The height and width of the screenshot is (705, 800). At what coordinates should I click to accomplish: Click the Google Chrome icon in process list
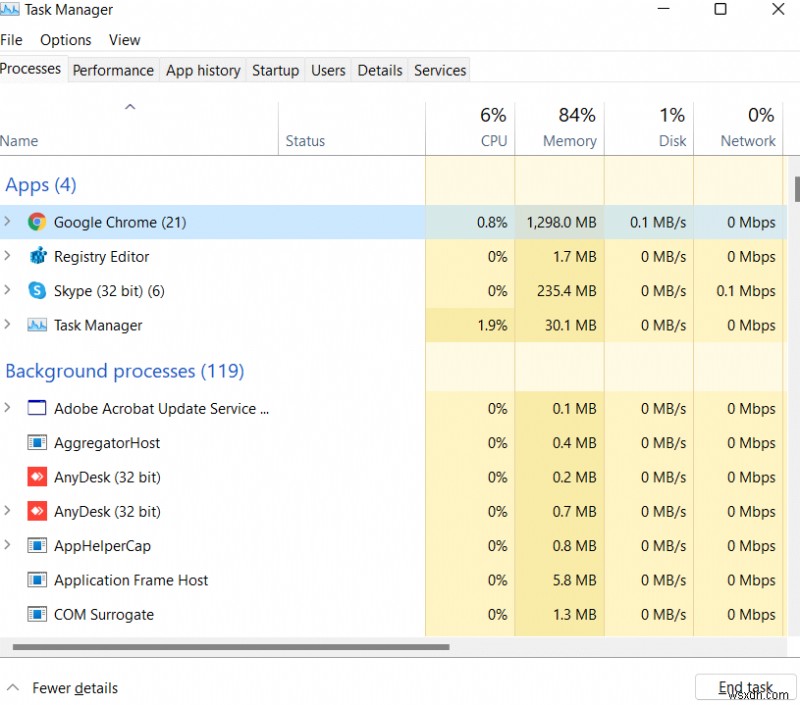coord(37,222)
